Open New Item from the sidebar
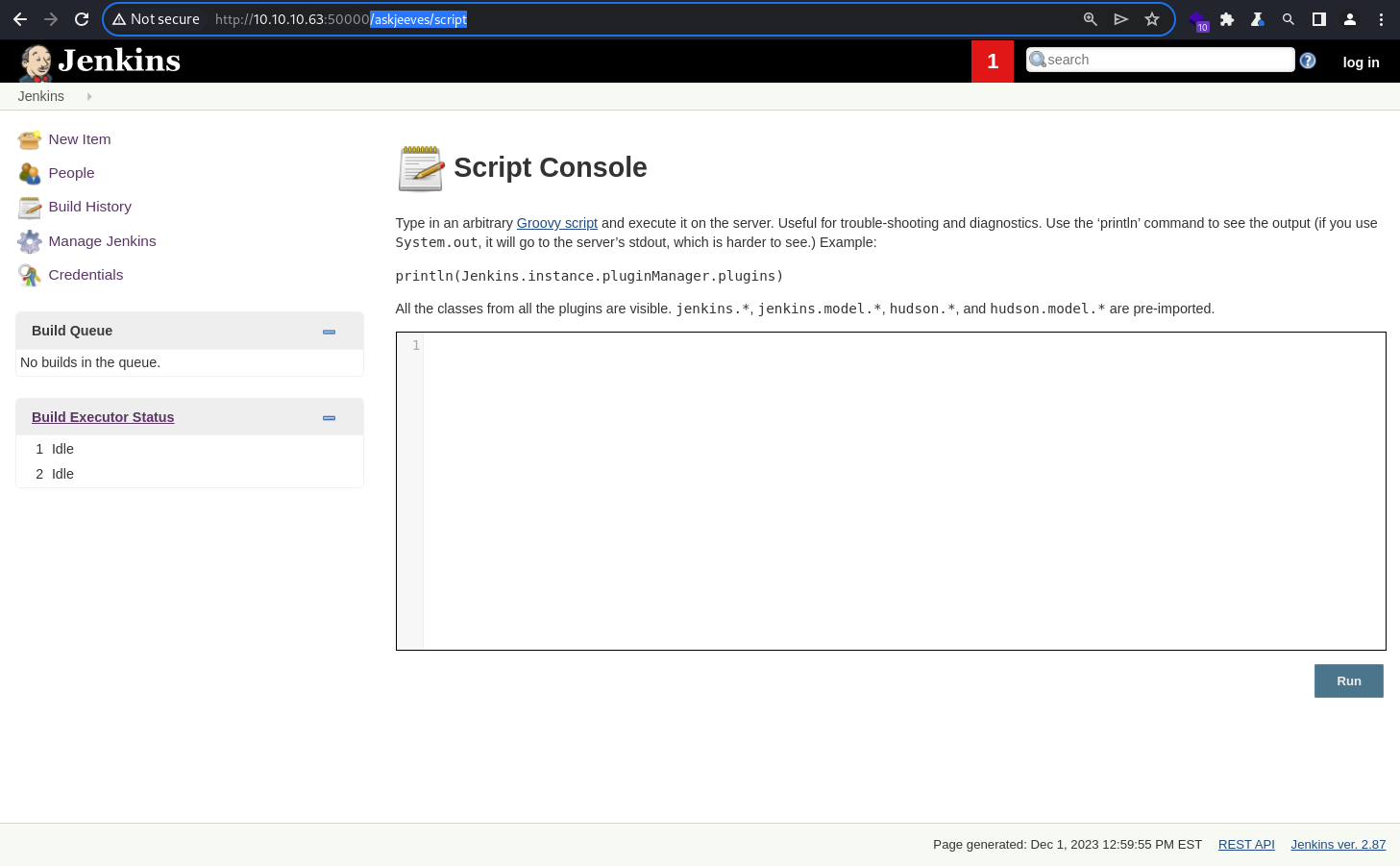Screen dimensions: 1400x866 click(x=80, y=139)
